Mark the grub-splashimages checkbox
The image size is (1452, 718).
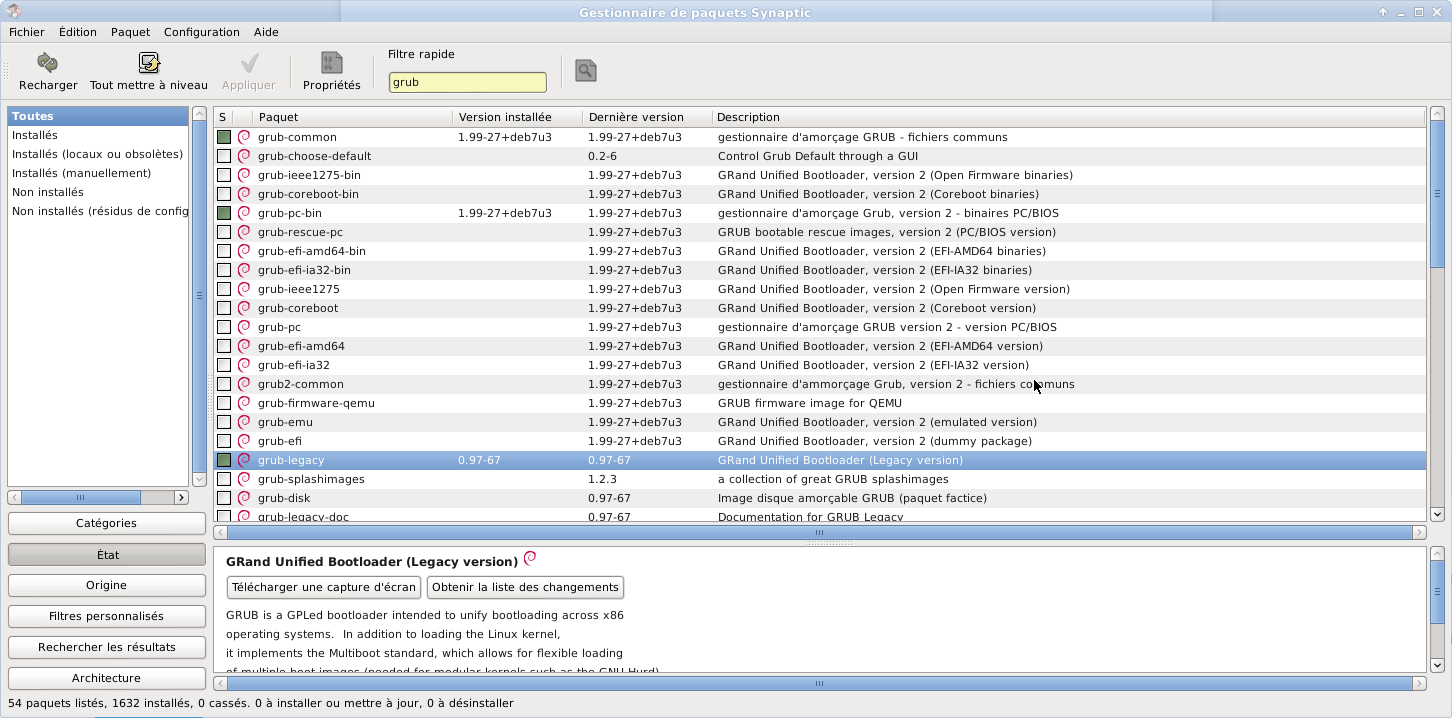point(224,479)
